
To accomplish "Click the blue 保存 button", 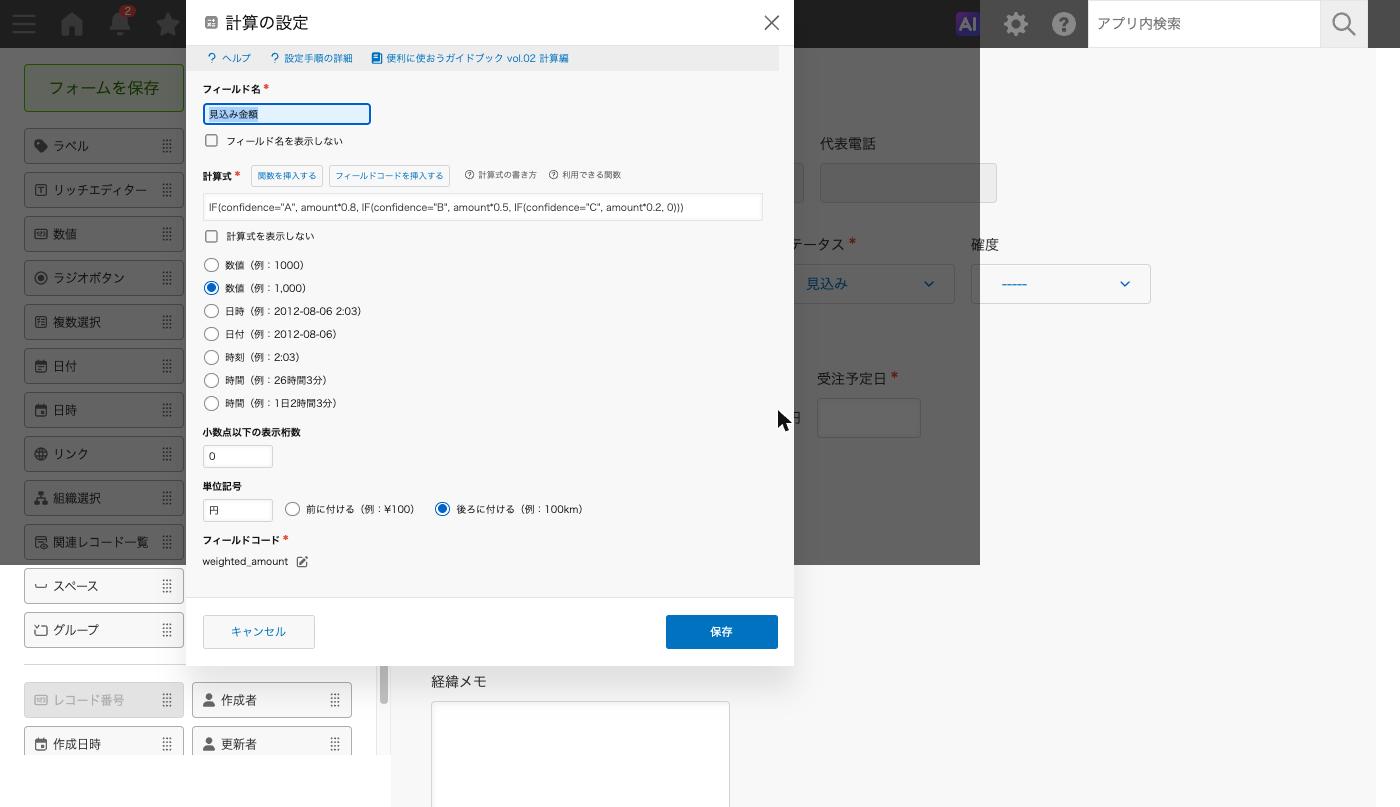I will pos(722,632).
